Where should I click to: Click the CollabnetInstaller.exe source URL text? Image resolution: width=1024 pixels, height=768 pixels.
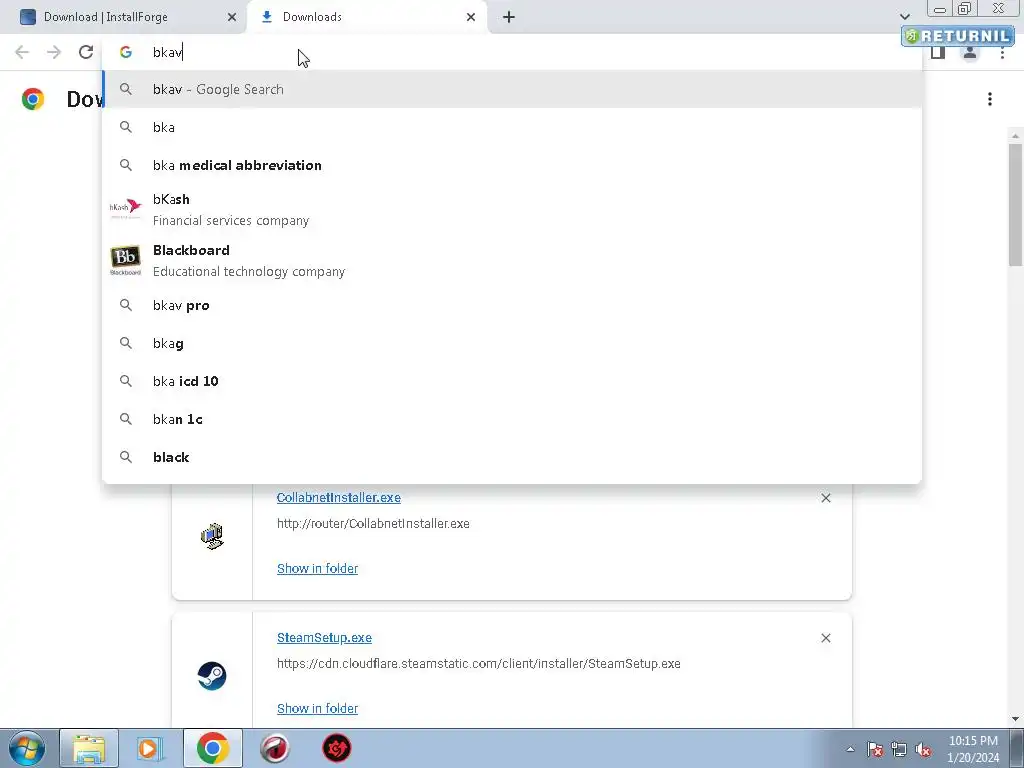373,524
